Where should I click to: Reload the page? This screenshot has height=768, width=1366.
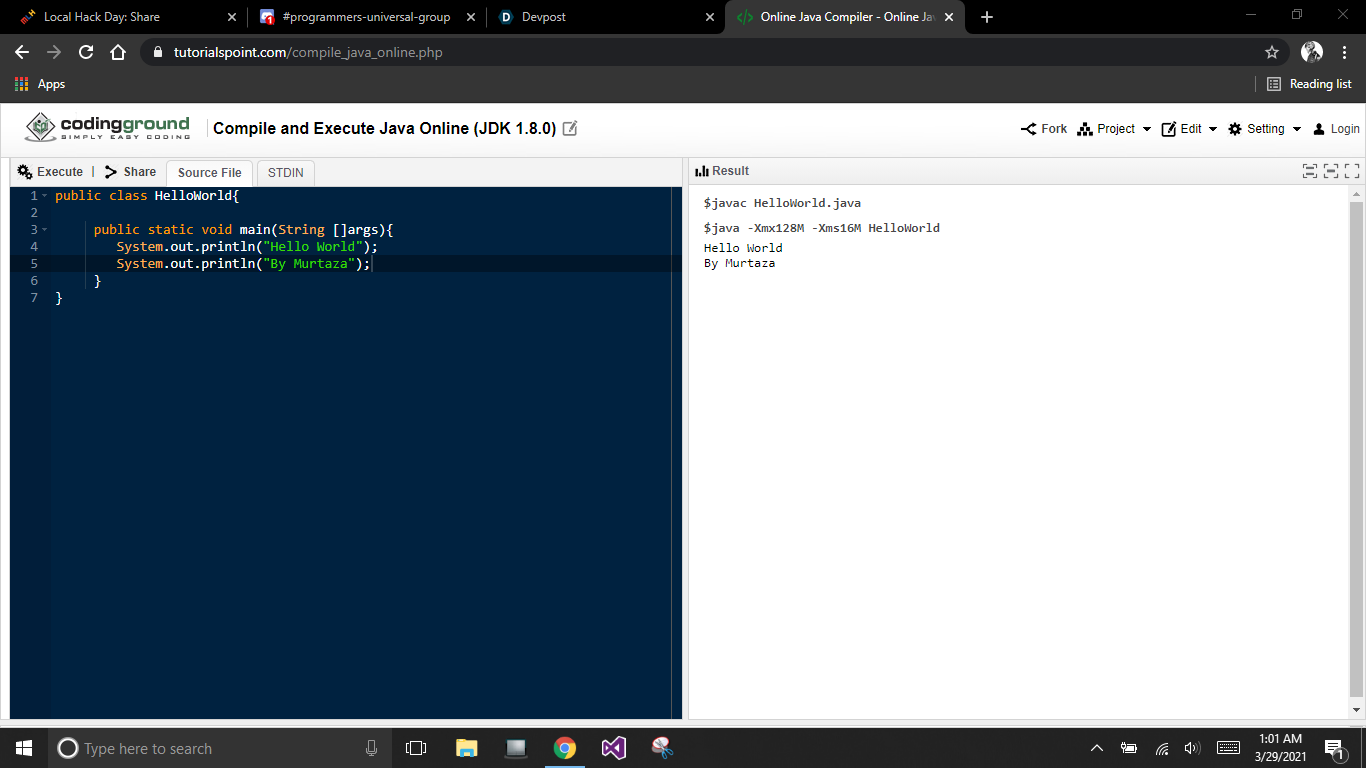point(86,52)
